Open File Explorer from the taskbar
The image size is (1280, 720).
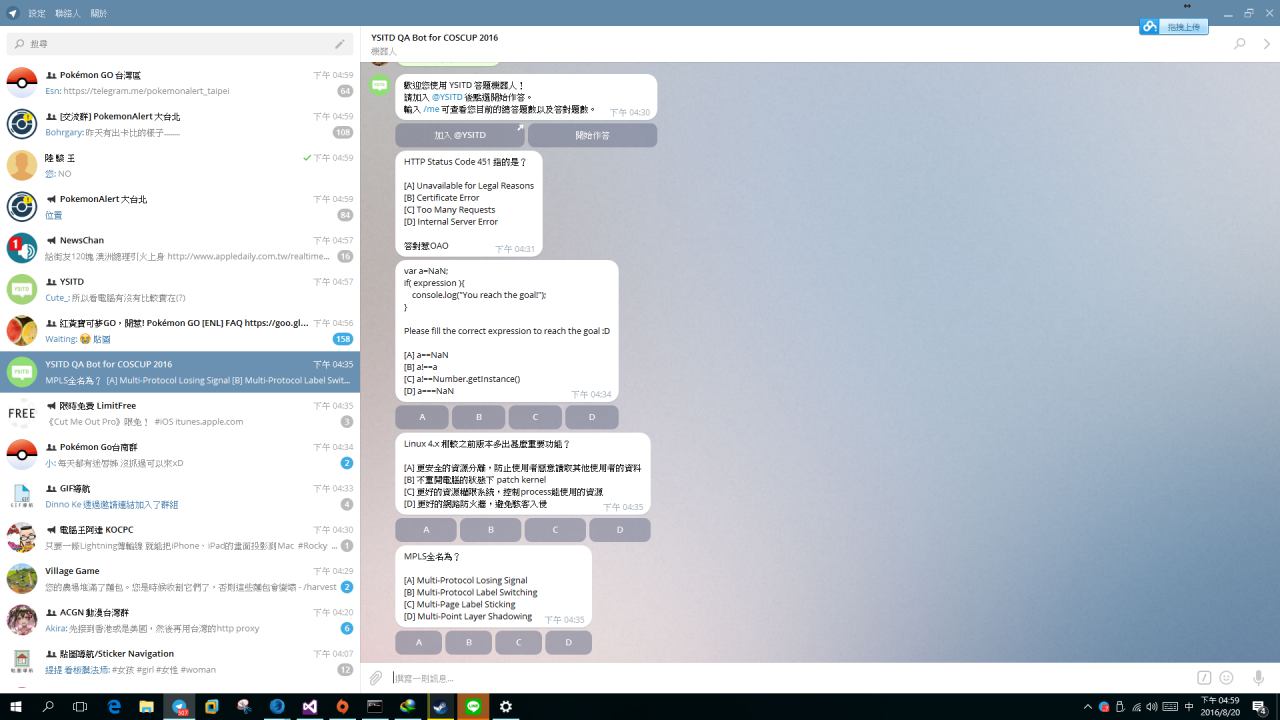point(146,706)
